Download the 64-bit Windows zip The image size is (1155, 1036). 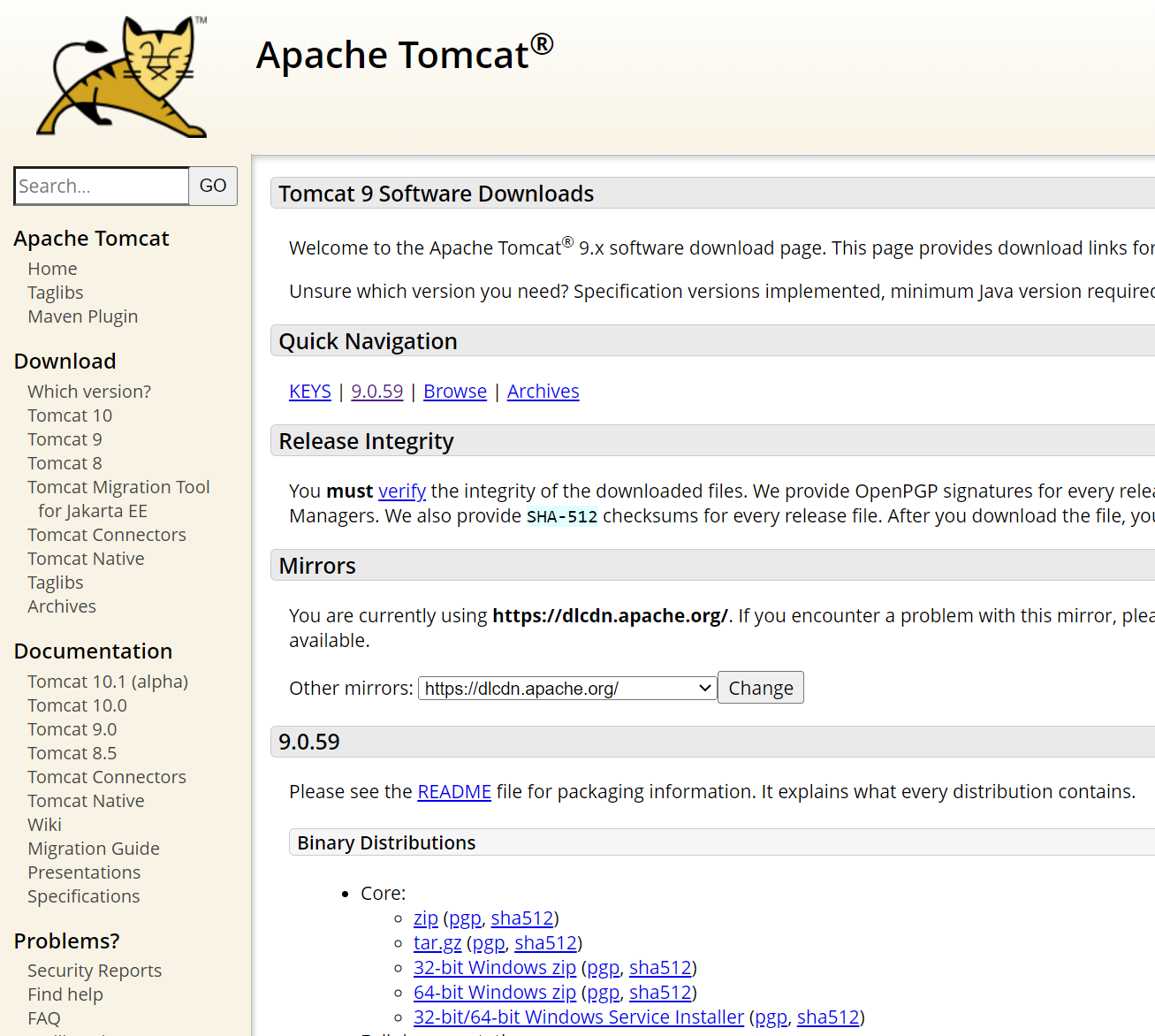[x=495, y=993]
